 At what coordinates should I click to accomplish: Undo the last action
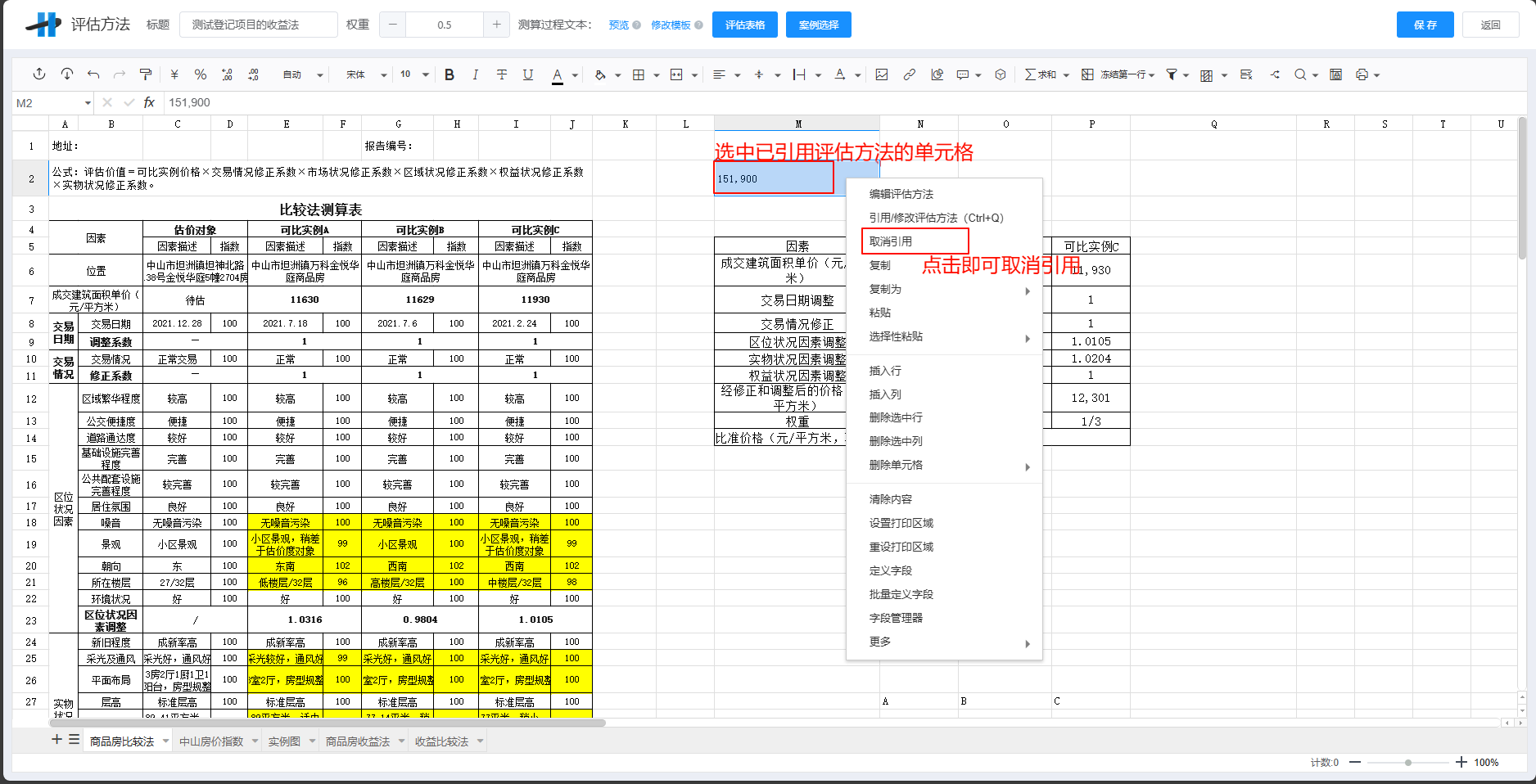click(x=93, y=74)
